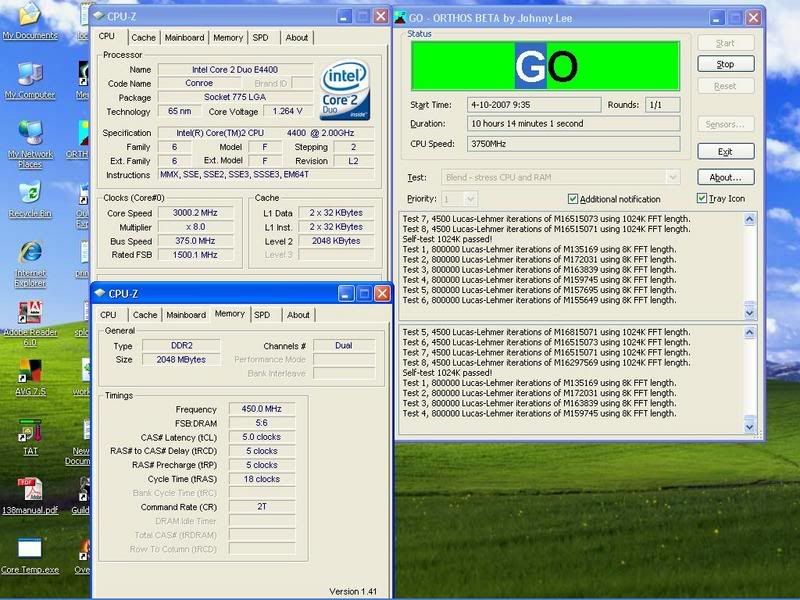
Task: Click the title bar icon of the CPU-Z processor window
Action: pyautogui.click(x=99, y=16)
